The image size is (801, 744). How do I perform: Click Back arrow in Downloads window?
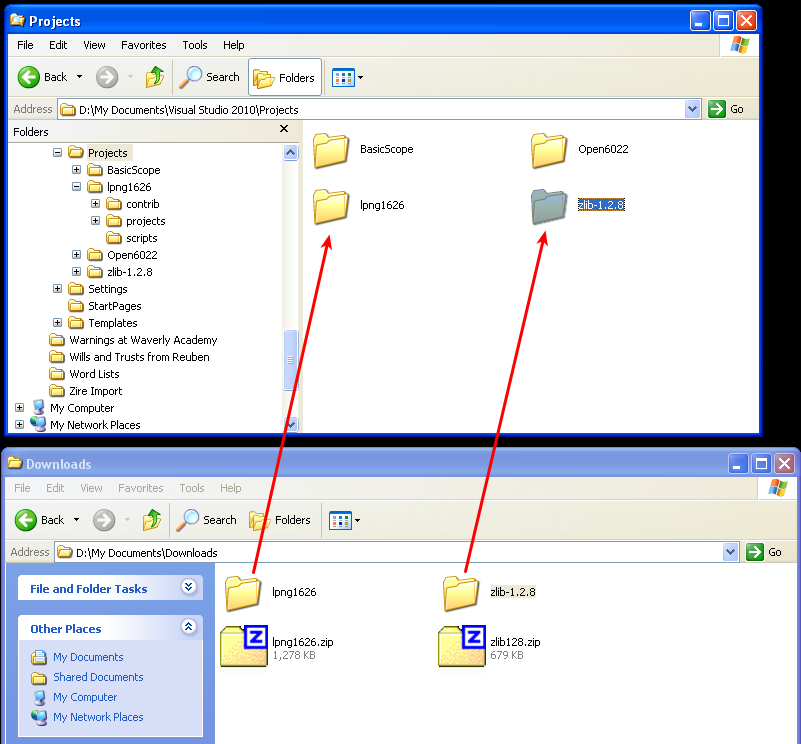(x=26, y=520)
